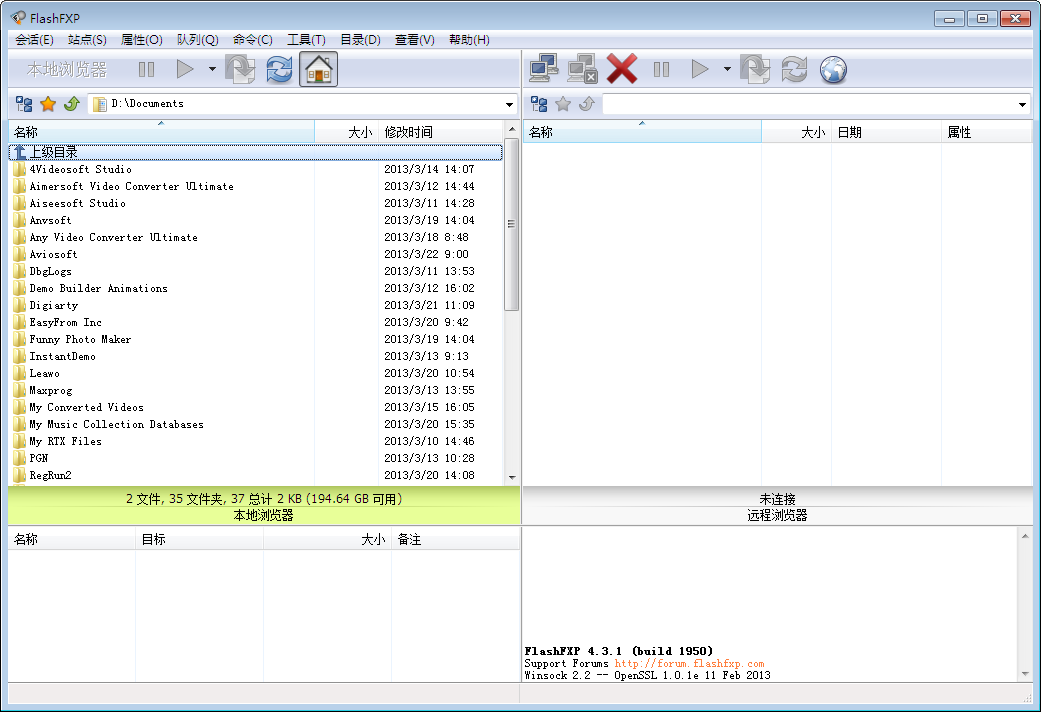Open the 站点(S) menu
The height and width of the screenshot is (712, 1041).
[87, 40]
